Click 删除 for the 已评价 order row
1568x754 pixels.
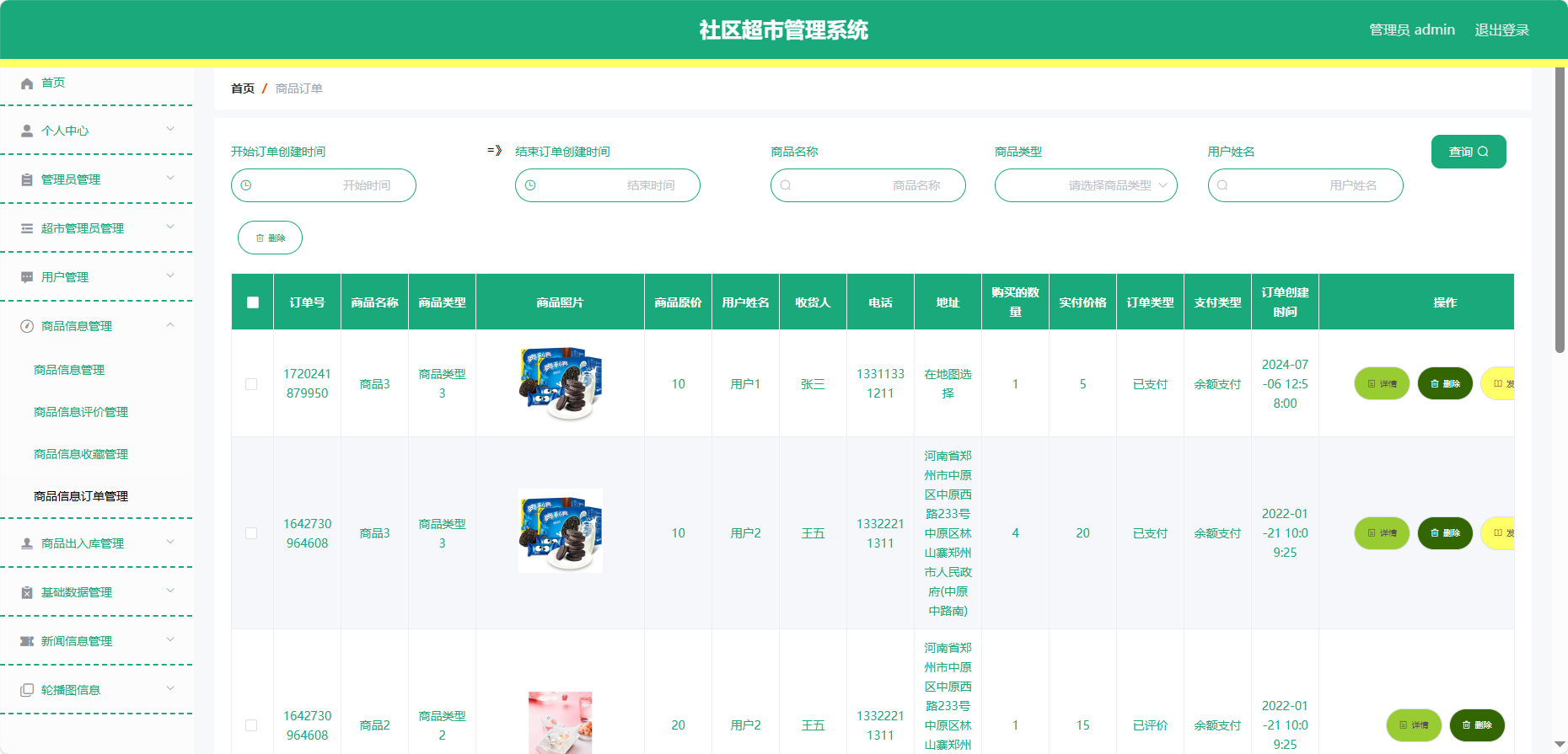point(1477,725)
